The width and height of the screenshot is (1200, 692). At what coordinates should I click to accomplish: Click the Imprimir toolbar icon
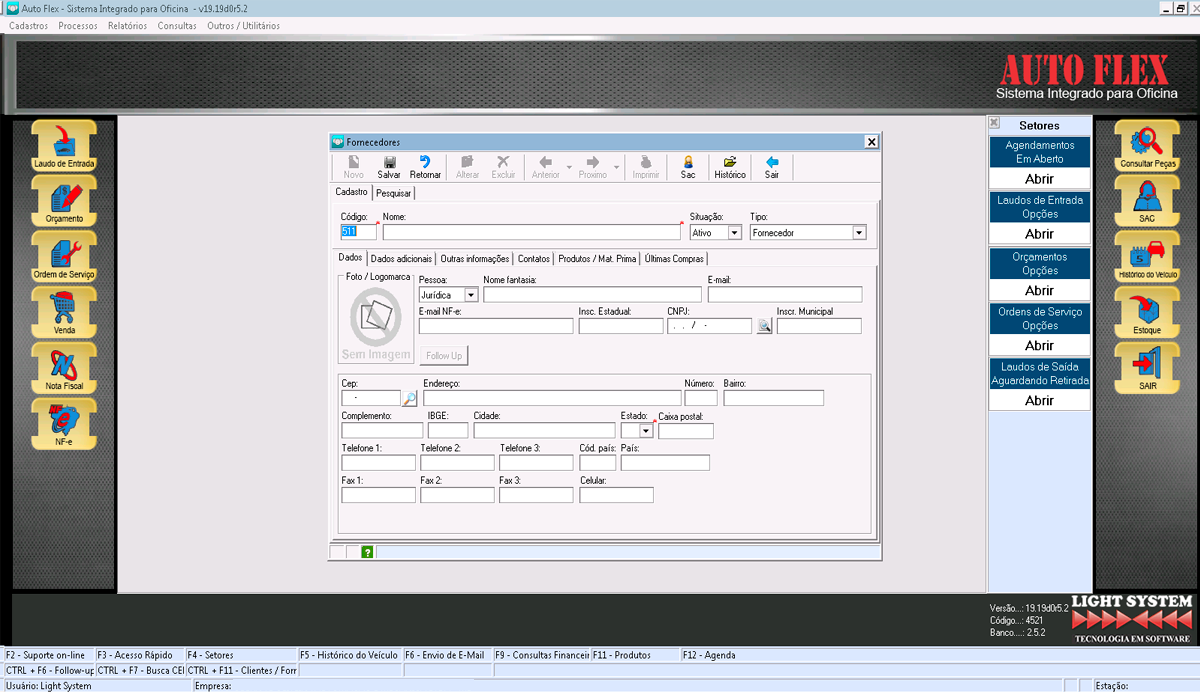point(646,167)
